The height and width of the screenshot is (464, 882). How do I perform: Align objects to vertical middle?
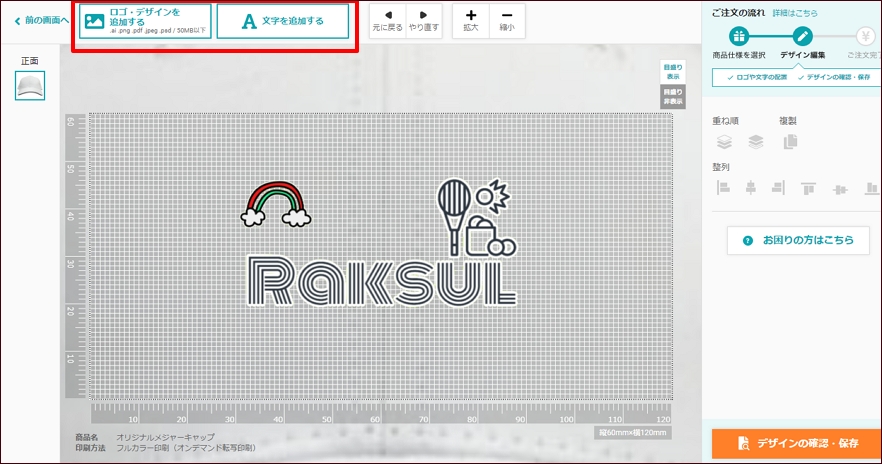tap(840, 190)
